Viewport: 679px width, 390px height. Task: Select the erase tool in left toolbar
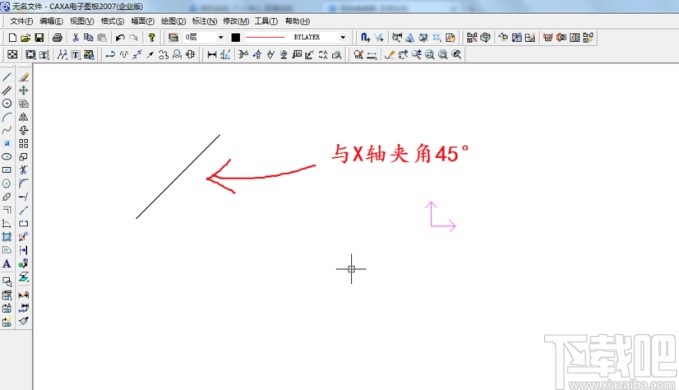click(23, 77)
